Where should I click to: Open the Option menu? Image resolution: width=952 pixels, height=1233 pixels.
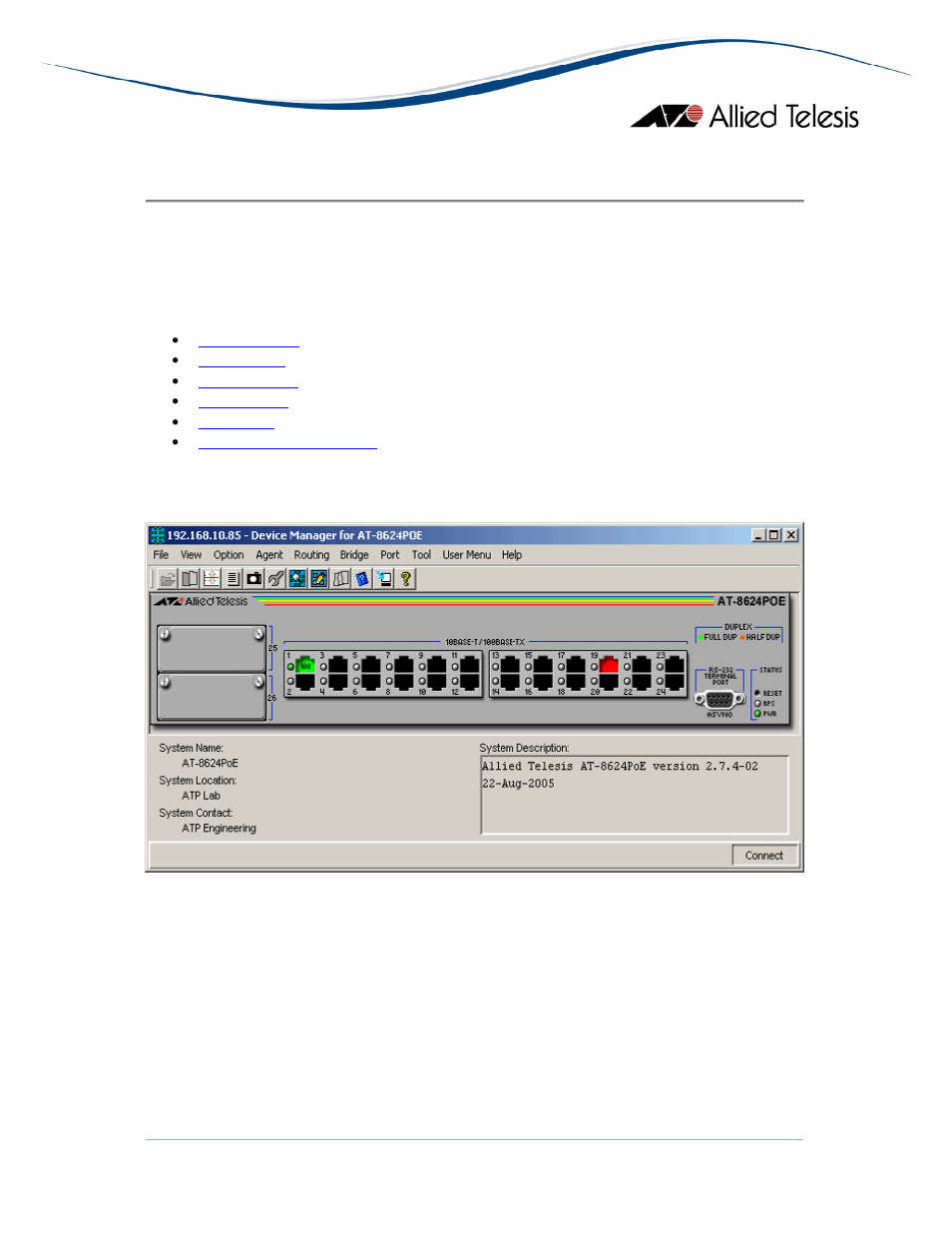pos(229,555)
